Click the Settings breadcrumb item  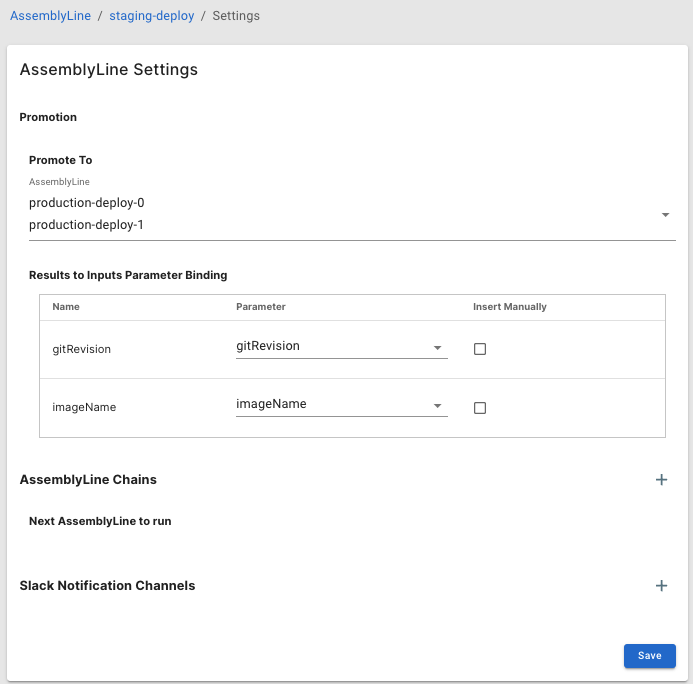[236, 16]
